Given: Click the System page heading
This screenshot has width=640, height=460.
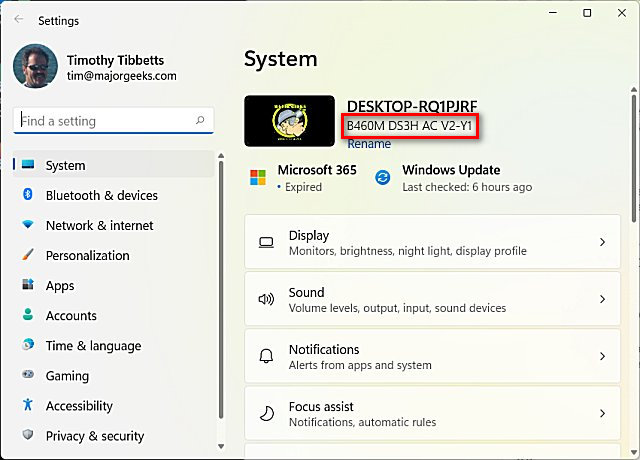Looking at the screenshot, I should (281, 59).
